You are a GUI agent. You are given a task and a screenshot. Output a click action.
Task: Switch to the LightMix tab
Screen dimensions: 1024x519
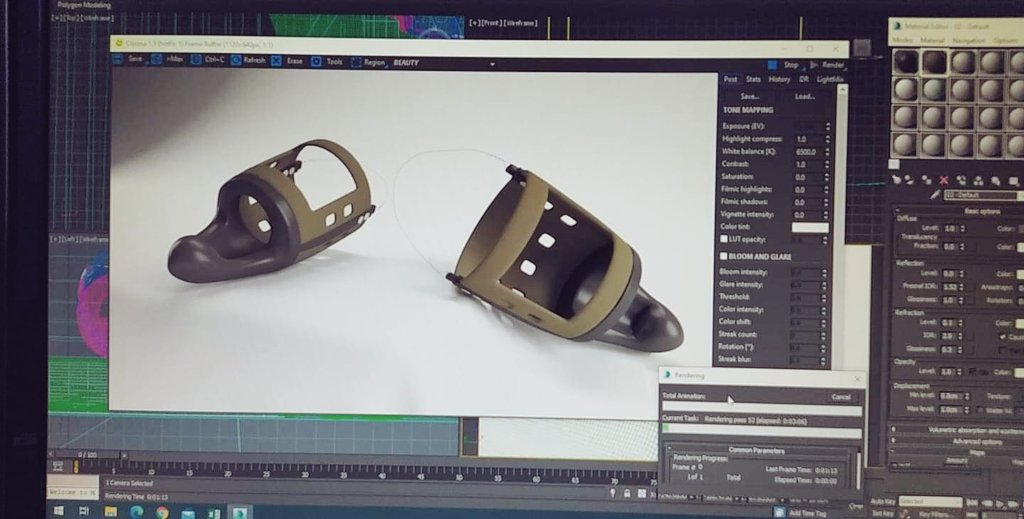(x=830, y=80)
